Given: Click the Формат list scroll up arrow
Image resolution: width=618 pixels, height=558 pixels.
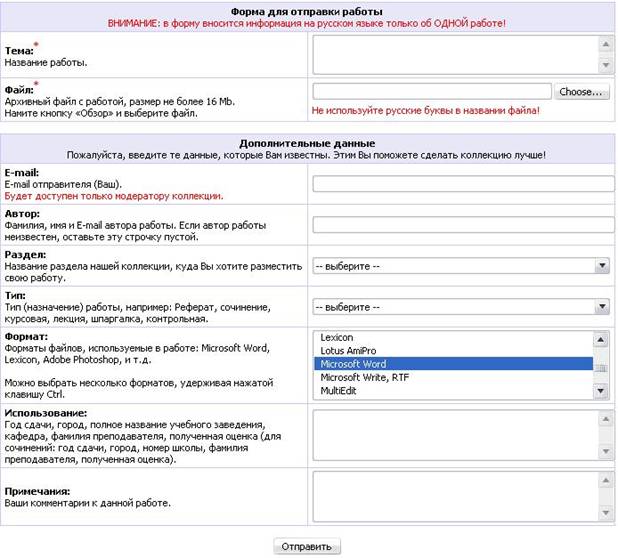Looking at the screenshot, I should [601, 339].
